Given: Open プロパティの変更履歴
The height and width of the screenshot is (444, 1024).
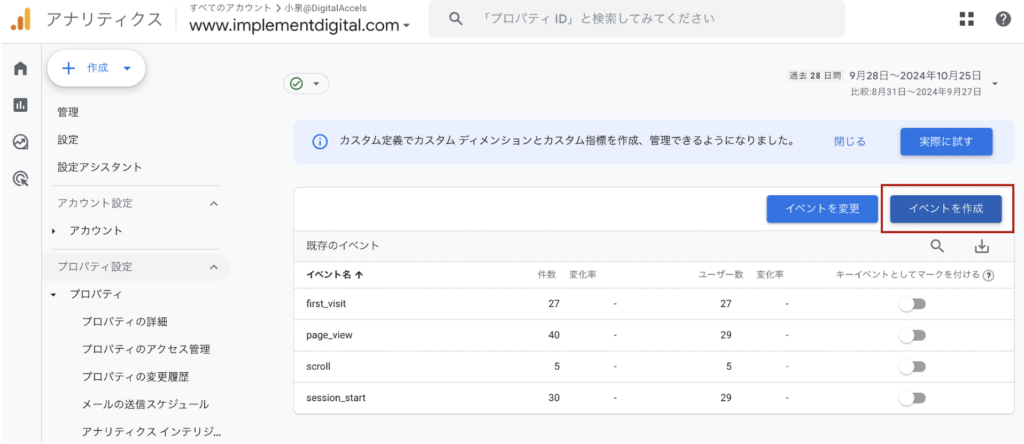Looking at the screenshot, I should [136, 377].
